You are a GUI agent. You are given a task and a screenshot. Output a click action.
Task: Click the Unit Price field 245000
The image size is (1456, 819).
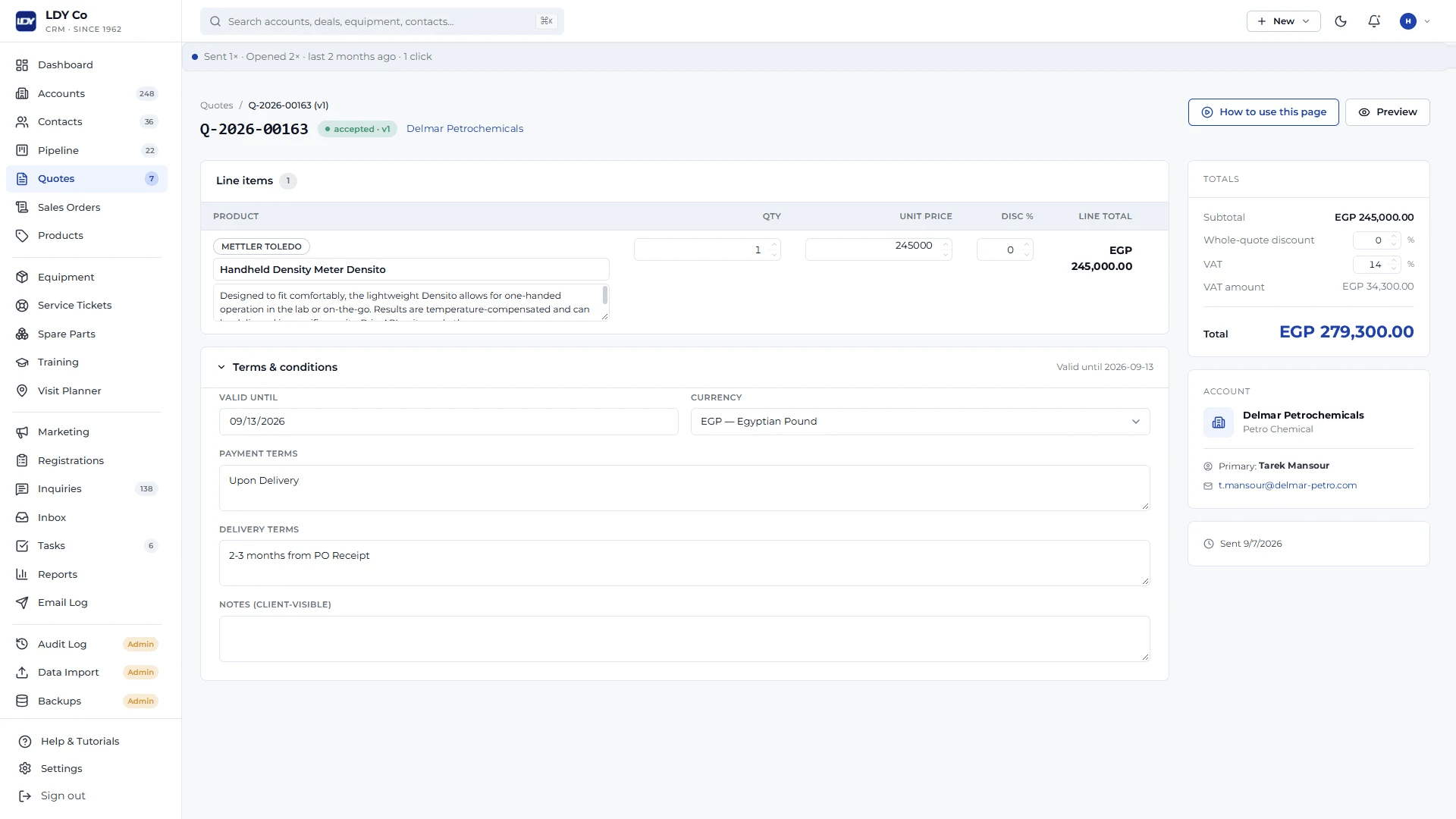click(879, 249)
